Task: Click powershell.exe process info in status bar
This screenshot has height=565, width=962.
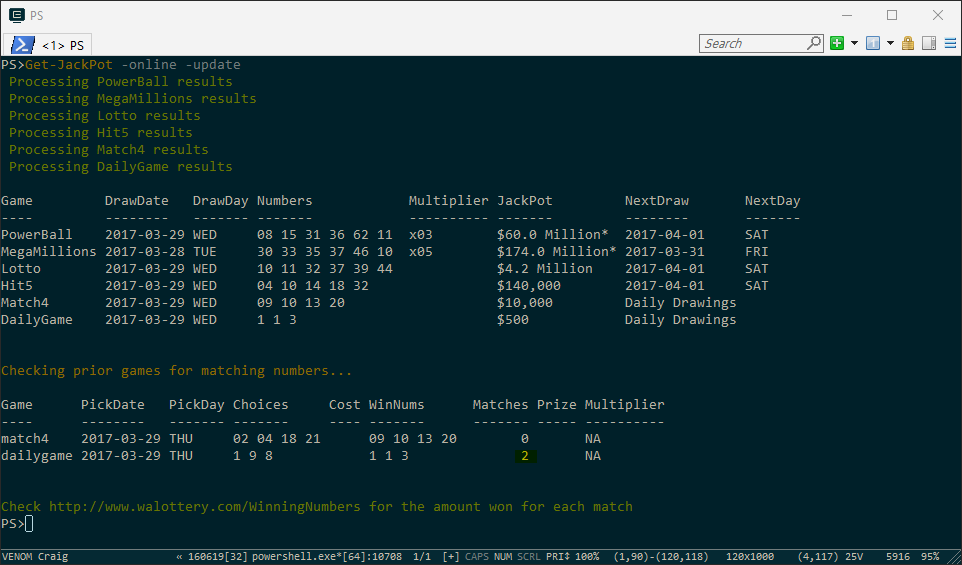Action: pos(326,557)
